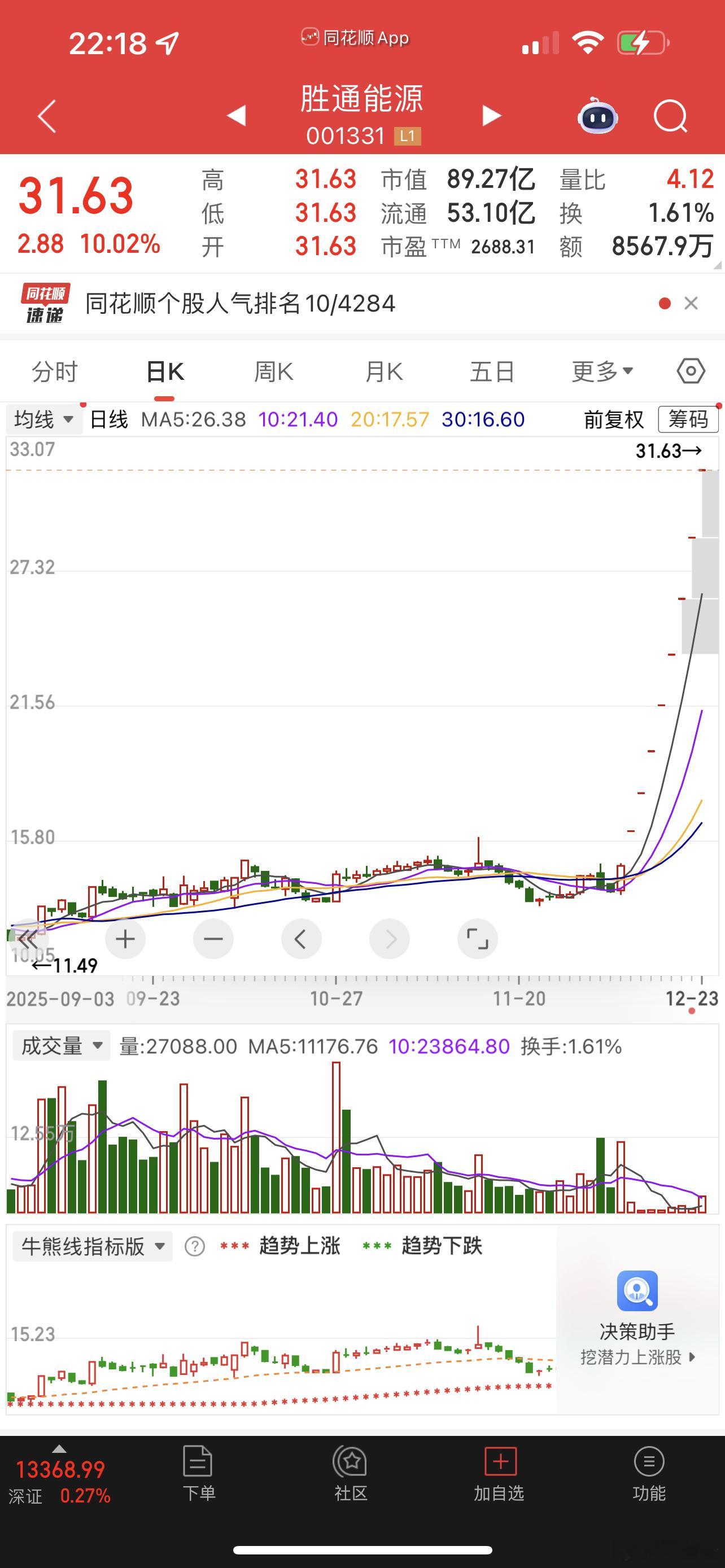This screenshot has width=725, height=1568.
Task: Switch to 分时 tab
Action: 55,371
